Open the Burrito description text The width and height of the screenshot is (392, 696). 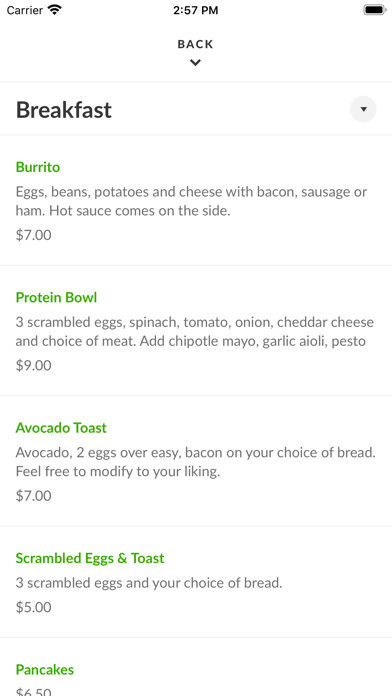click(191, 201)
